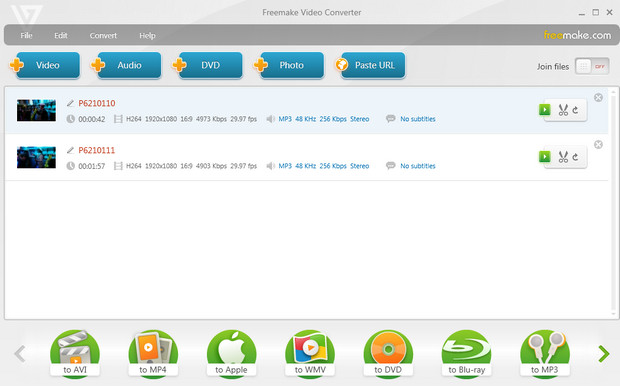Click the 4903 Kbps video info
This screenshot has width=620, height=386.
211,166
